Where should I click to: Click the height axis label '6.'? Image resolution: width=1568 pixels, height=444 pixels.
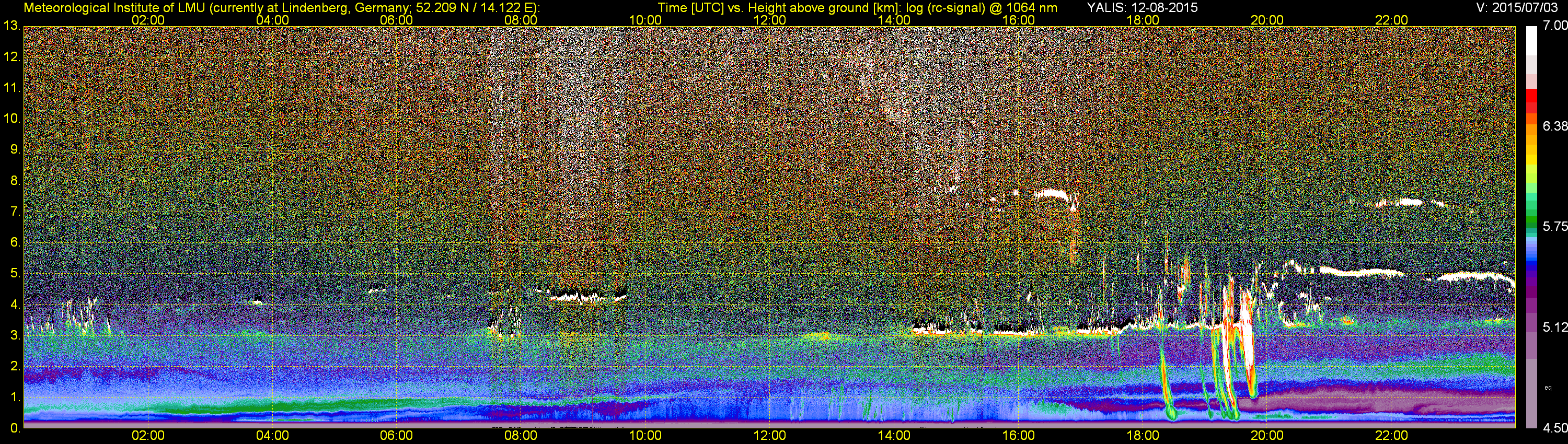(x=15, y=243)
